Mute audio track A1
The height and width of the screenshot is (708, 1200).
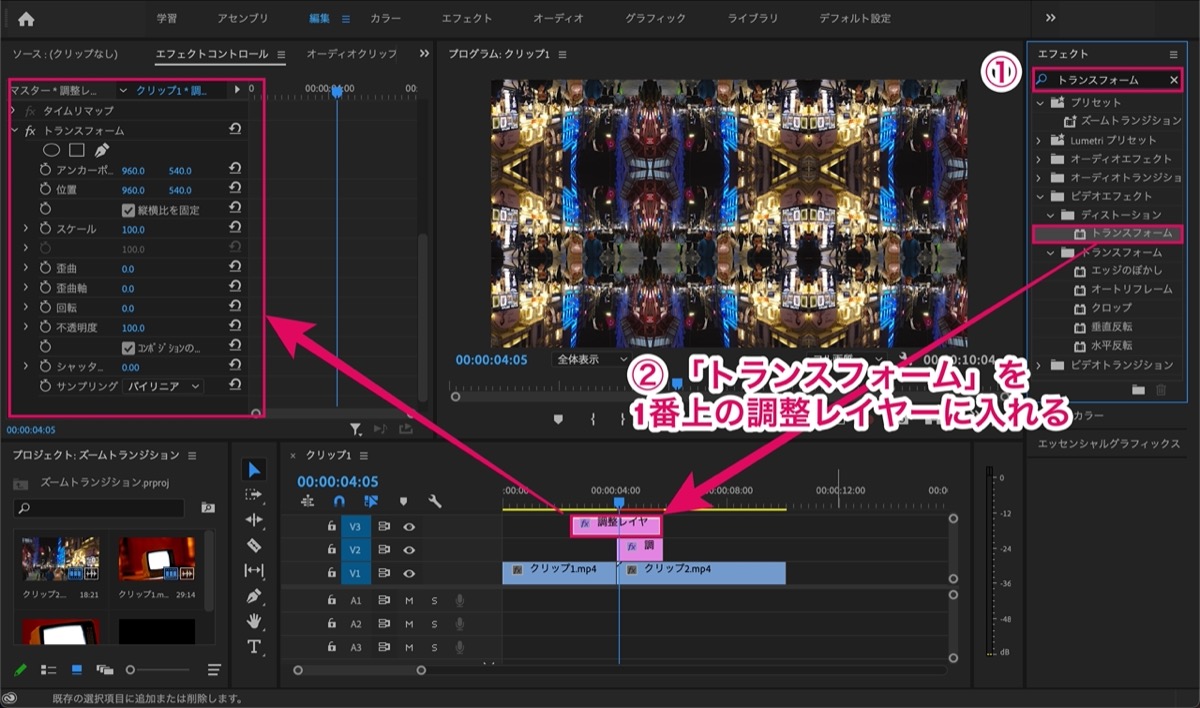coord(409,600)
